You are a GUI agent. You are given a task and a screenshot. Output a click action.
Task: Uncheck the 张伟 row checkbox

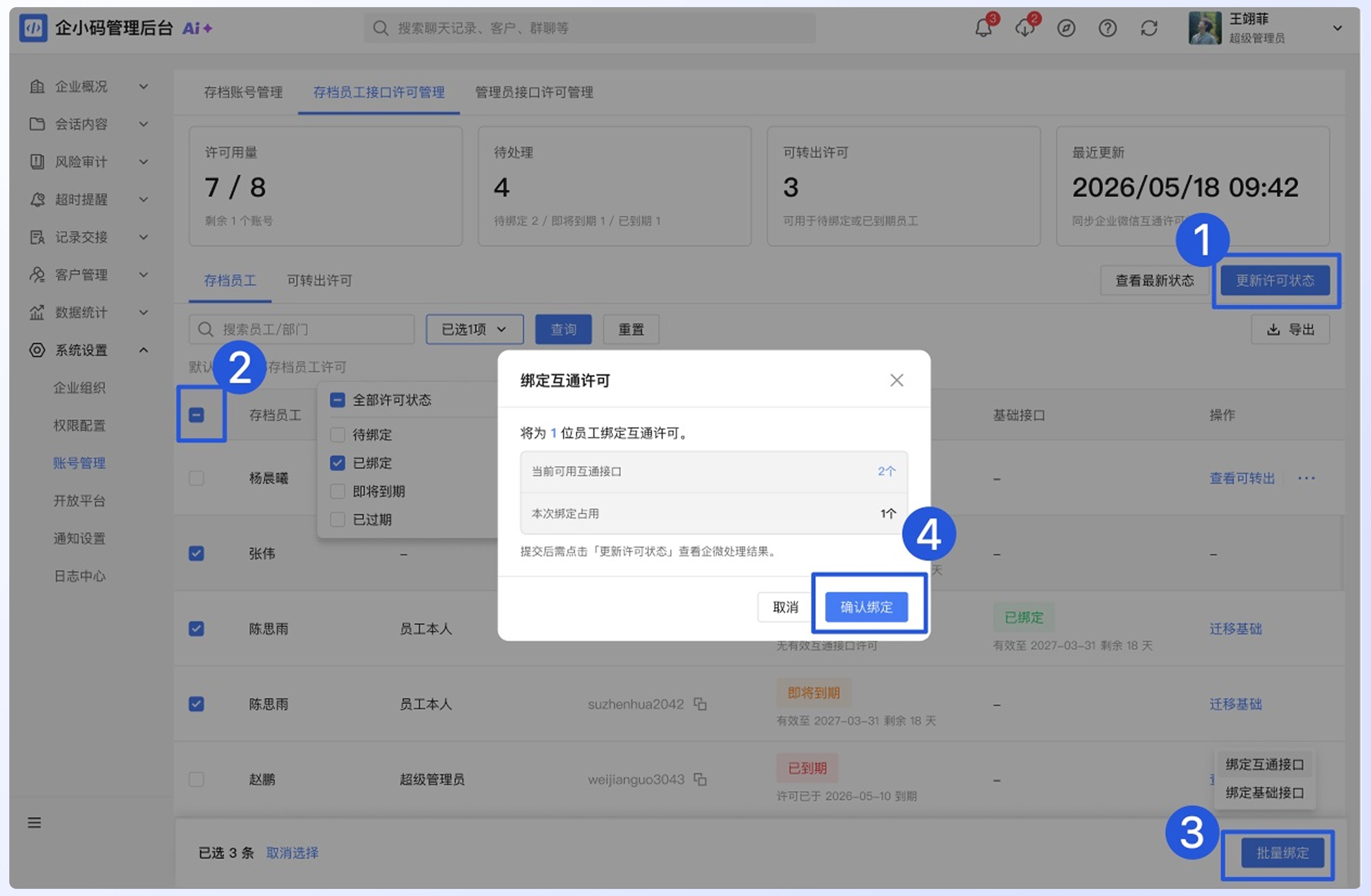[196, 553]
